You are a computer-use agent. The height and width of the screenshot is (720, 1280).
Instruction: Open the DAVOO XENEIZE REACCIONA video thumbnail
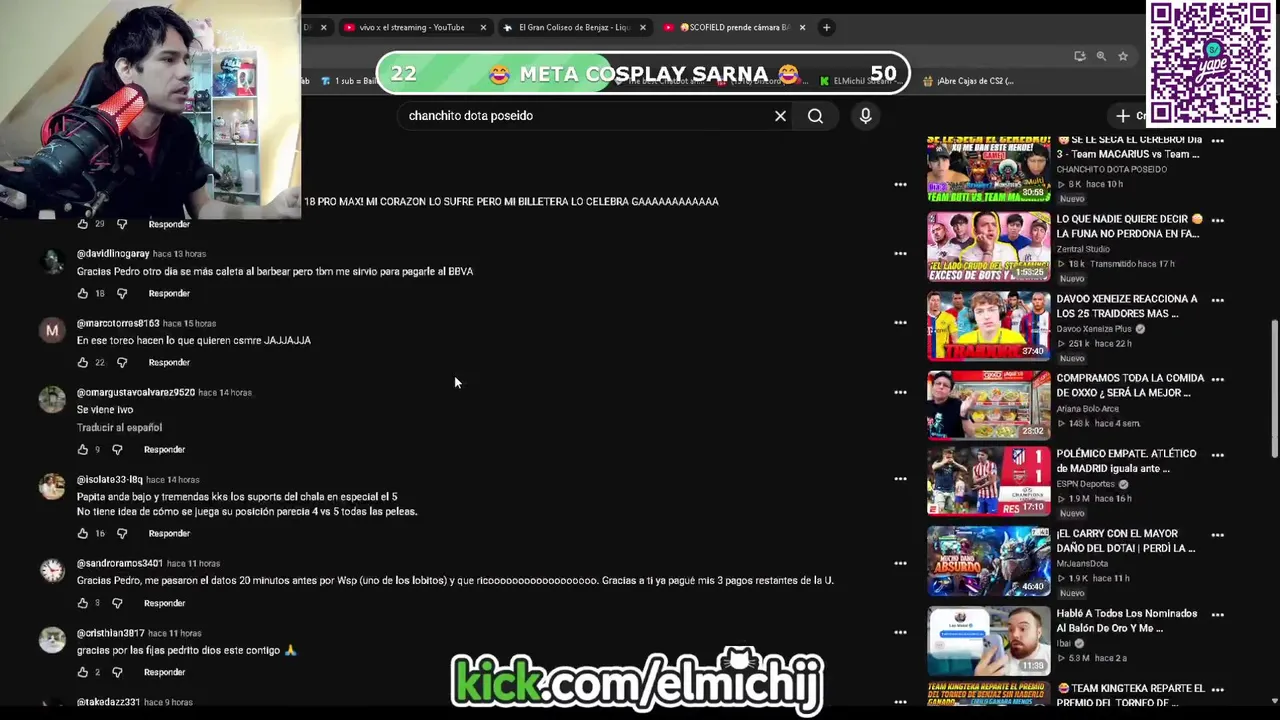click(988, 326)
